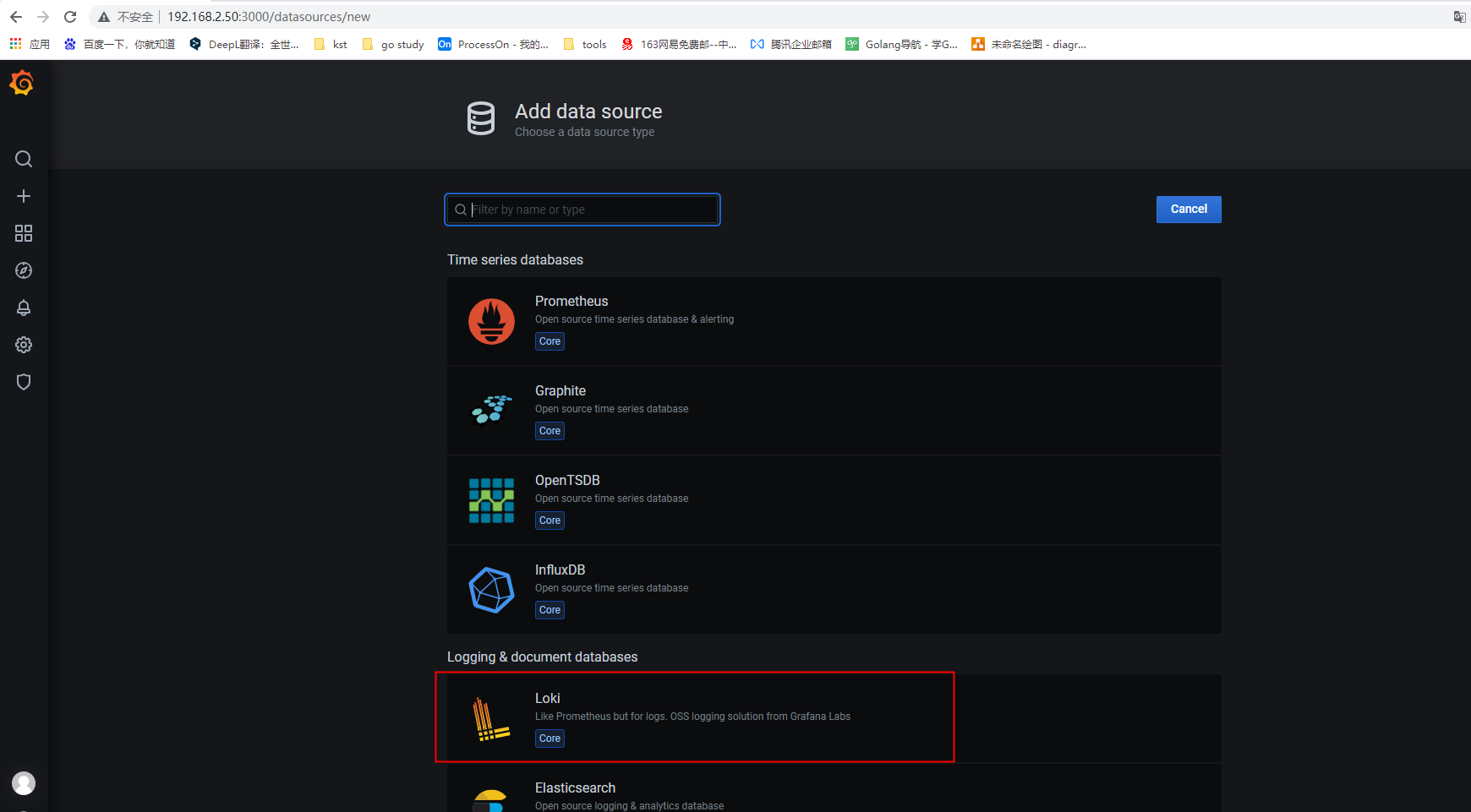The width and height of the screenshot is (1471, 812).
Task: Click the Create plus icon in sidebar
Action: pyautogui.click(x=24, y=196)
